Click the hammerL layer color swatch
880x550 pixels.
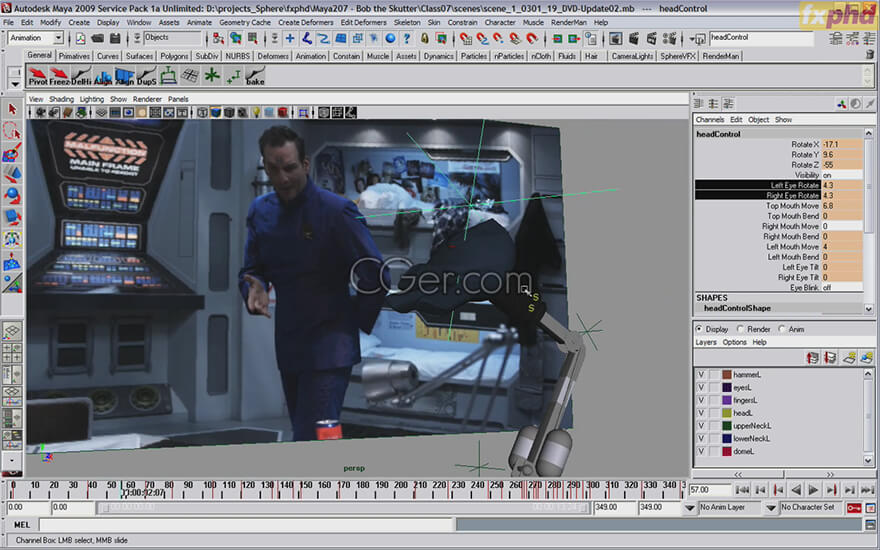727,374
